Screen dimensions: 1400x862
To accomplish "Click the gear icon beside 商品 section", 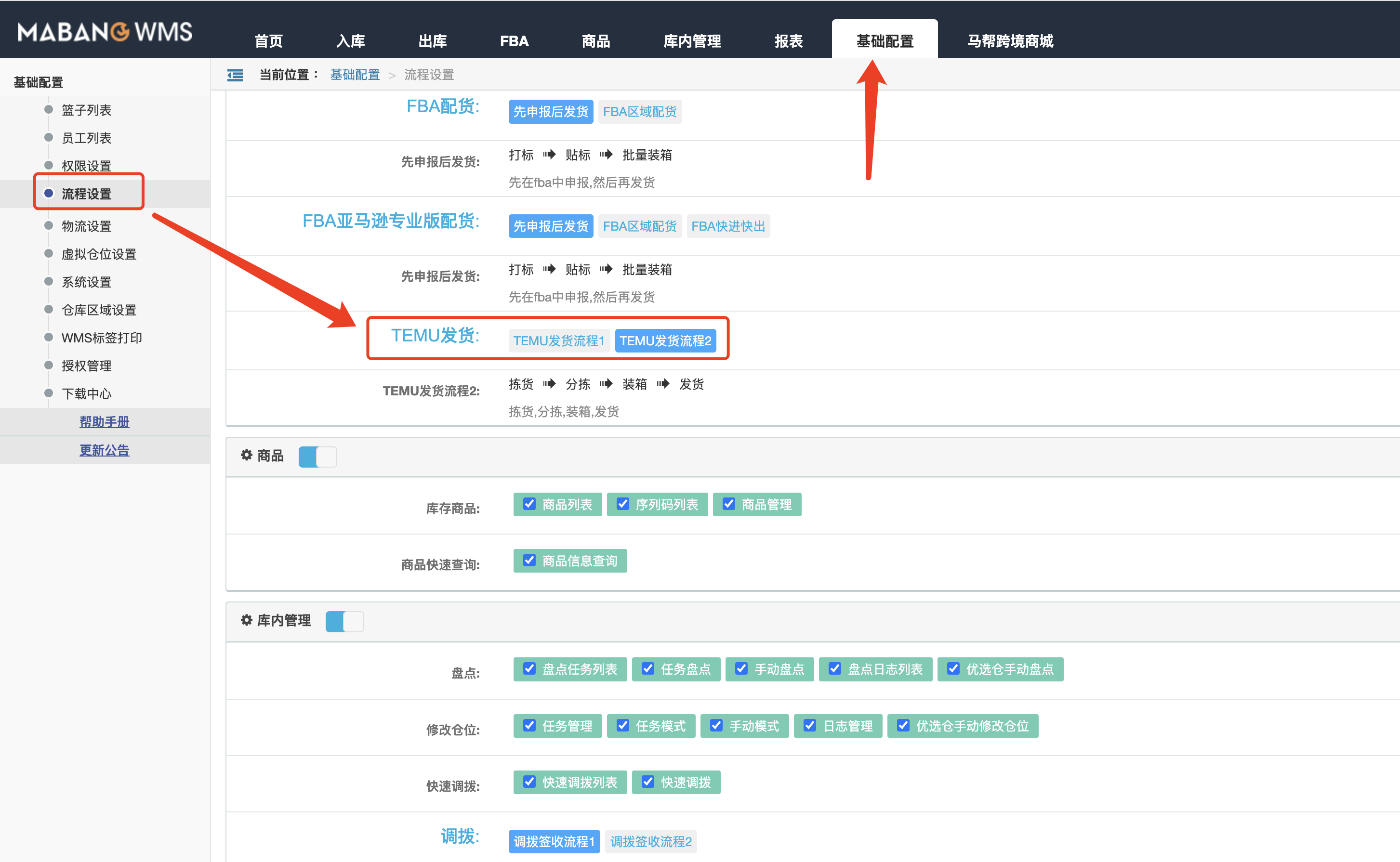I will coord(246,455).
